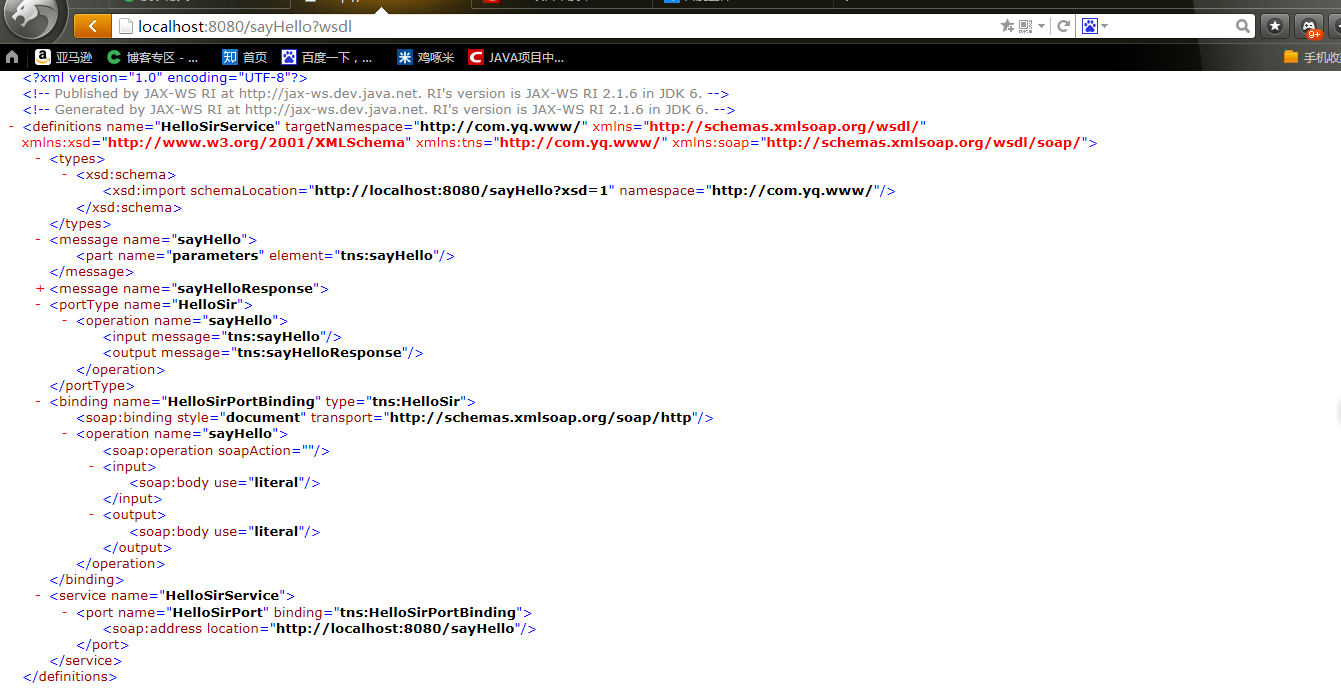Click the closing </portType> tag
Screen dimensions: 1341x699
[92, 385]
